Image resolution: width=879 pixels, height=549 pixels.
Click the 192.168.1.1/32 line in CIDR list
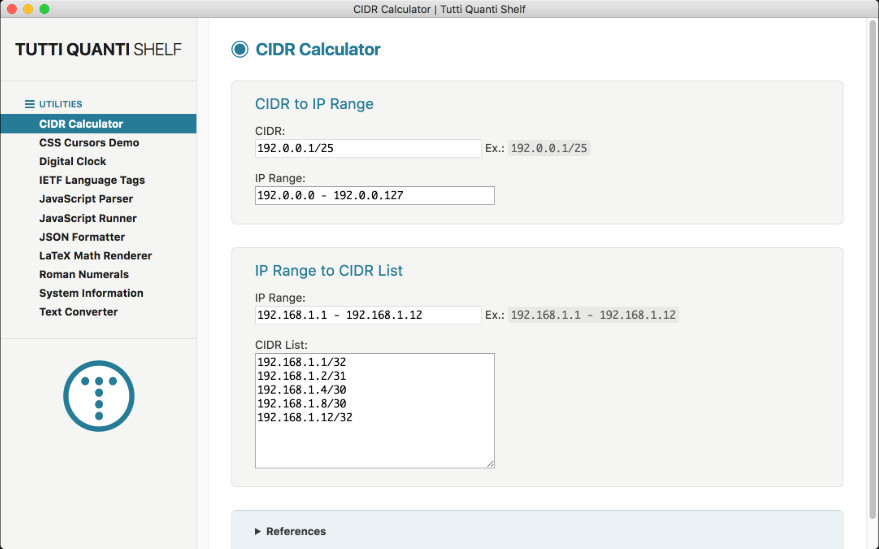[302, 362]
